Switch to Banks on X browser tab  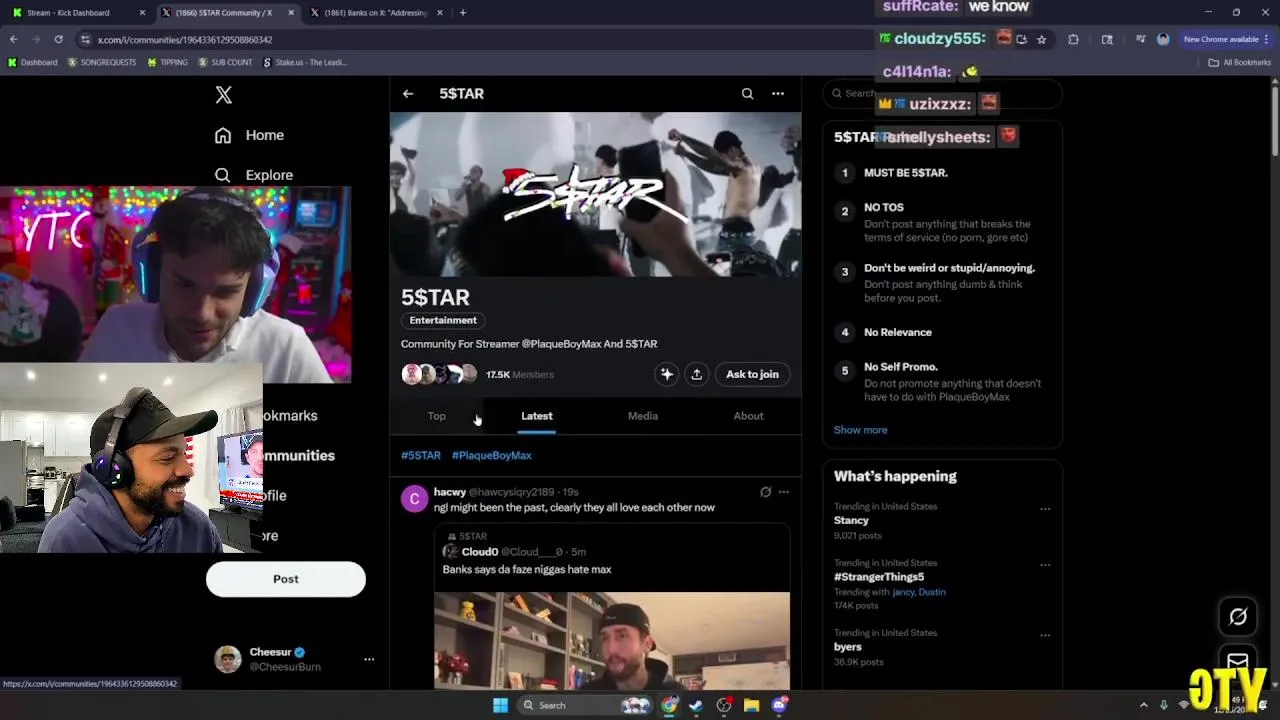tap(375, 13)
